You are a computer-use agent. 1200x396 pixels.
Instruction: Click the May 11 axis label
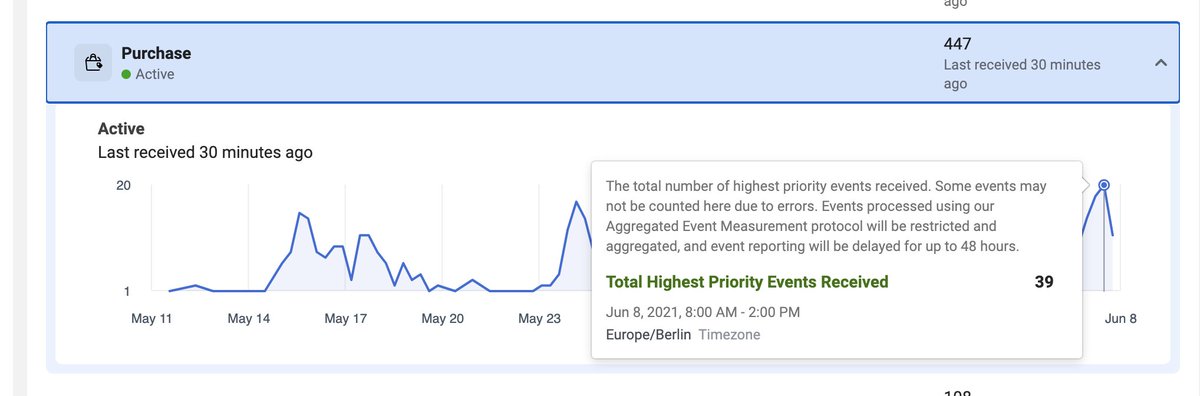152,319
